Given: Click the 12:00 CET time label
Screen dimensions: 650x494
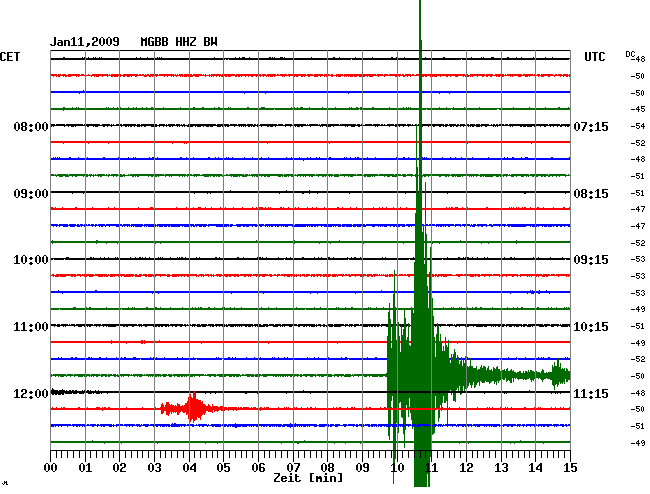Looking at the screenshot, I should (x=31, y=393).
